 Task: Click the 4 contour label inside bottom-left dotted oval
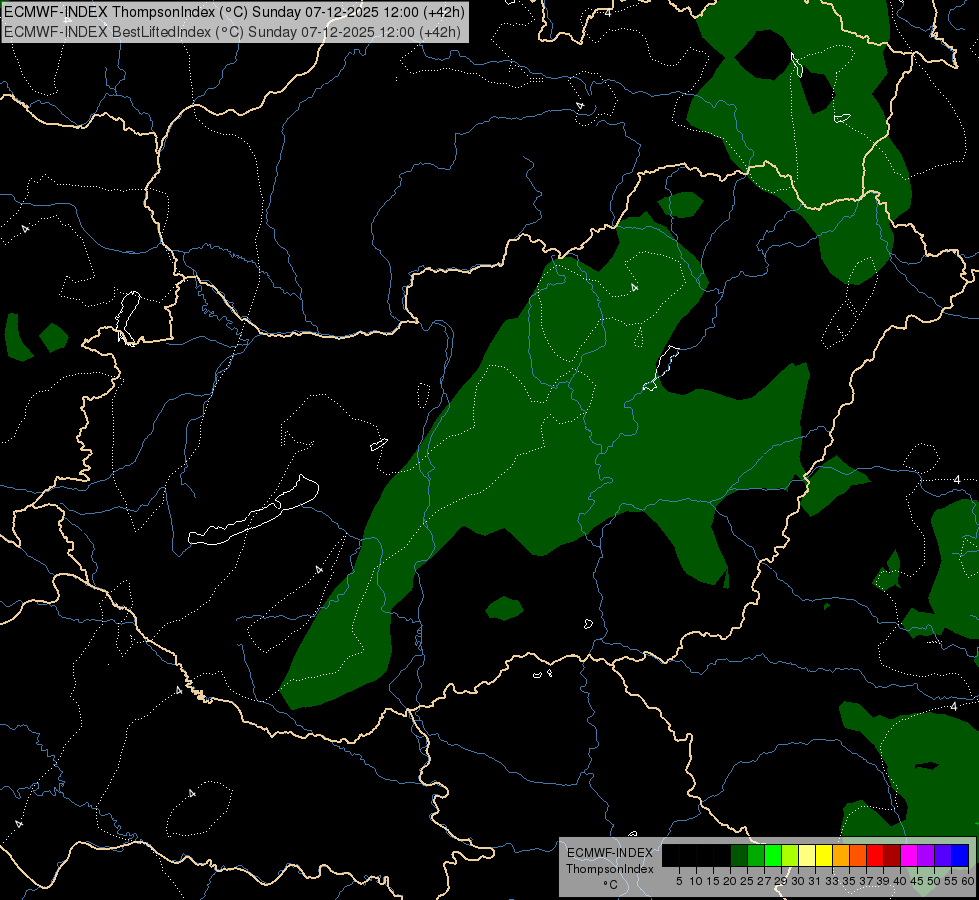coord(192,793)
